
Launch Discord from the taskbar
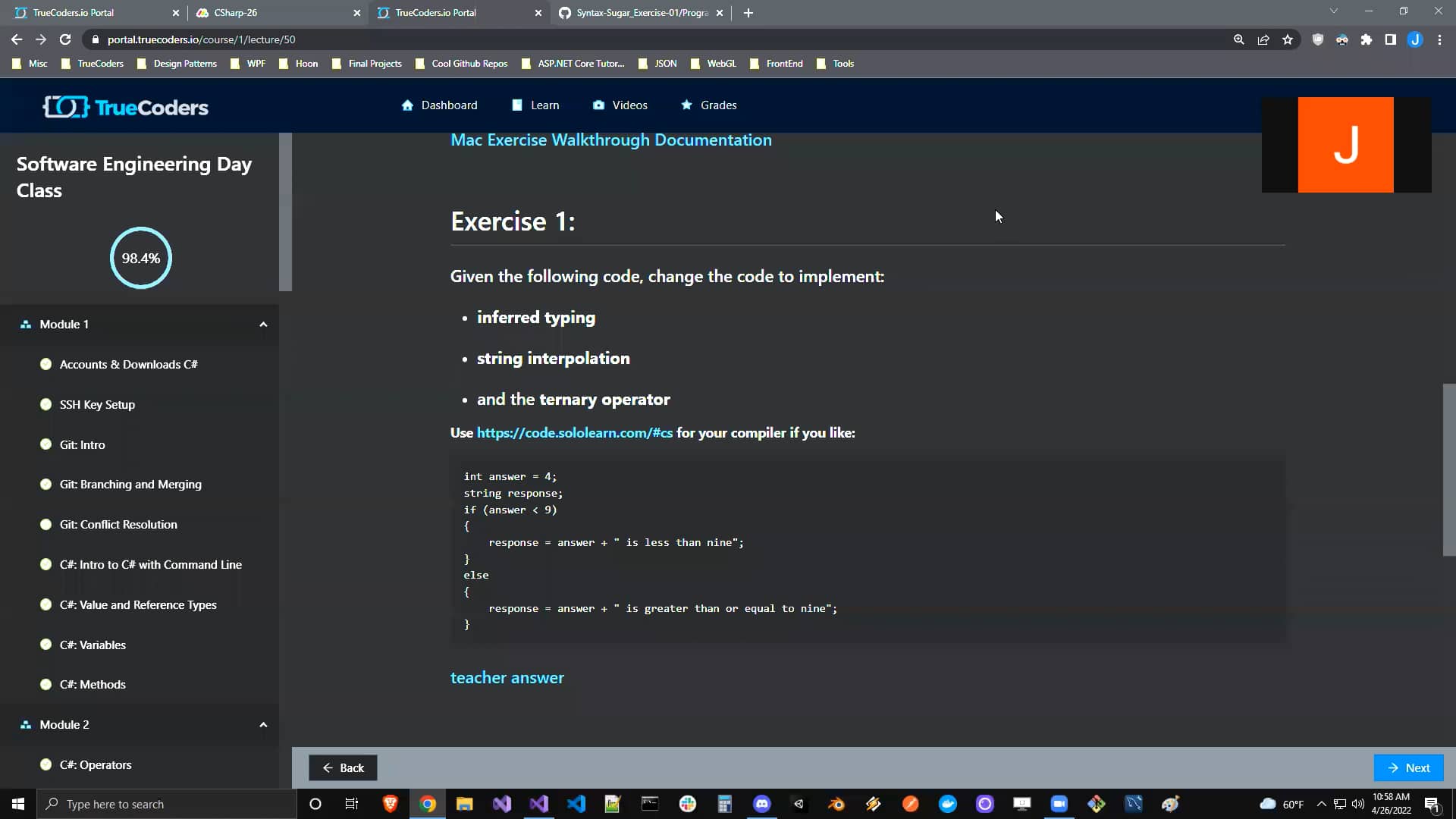tap(761, 804)
